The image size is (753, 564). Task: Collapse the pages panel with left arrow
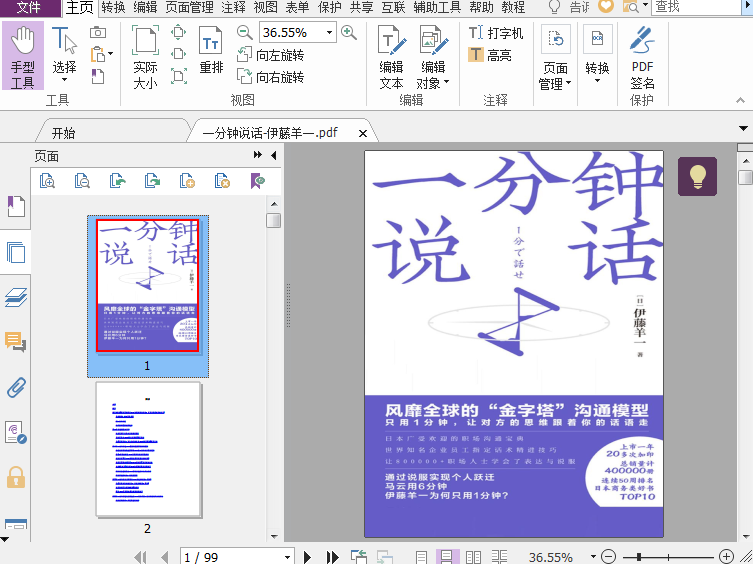point(274,155)
